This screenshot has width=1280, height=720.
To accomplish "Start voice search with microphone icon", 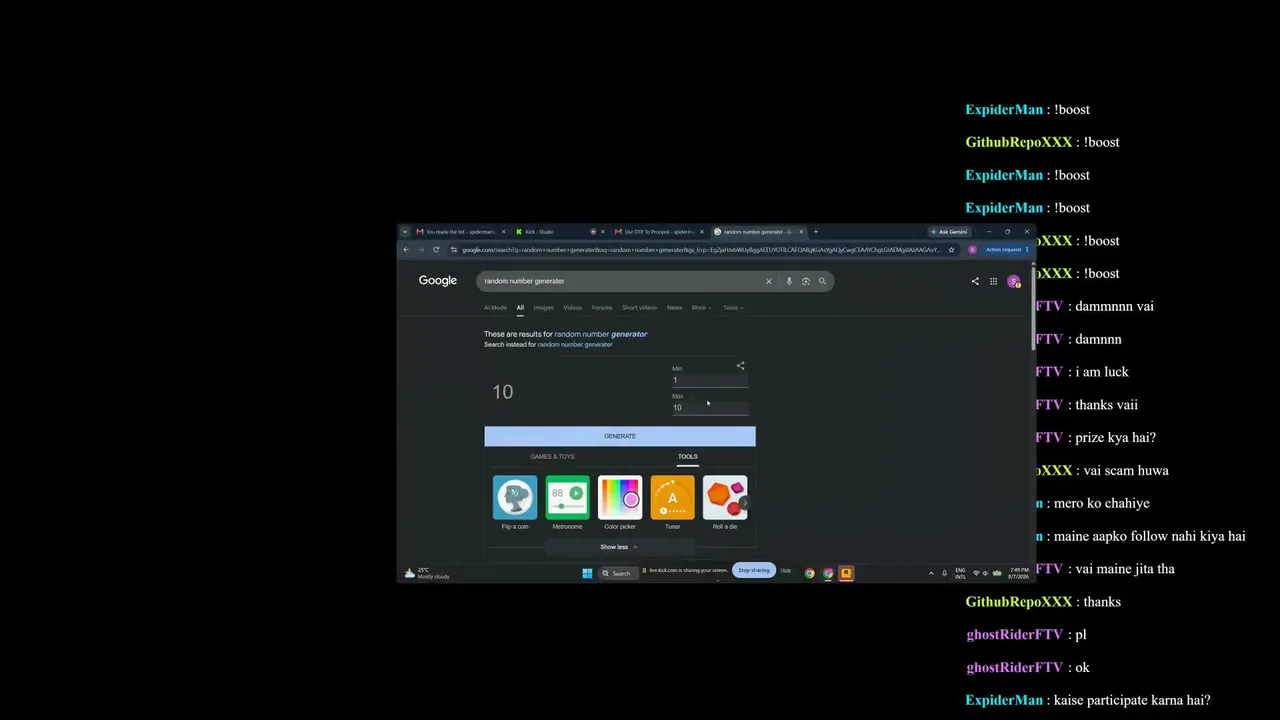I will tap(789, 281).
